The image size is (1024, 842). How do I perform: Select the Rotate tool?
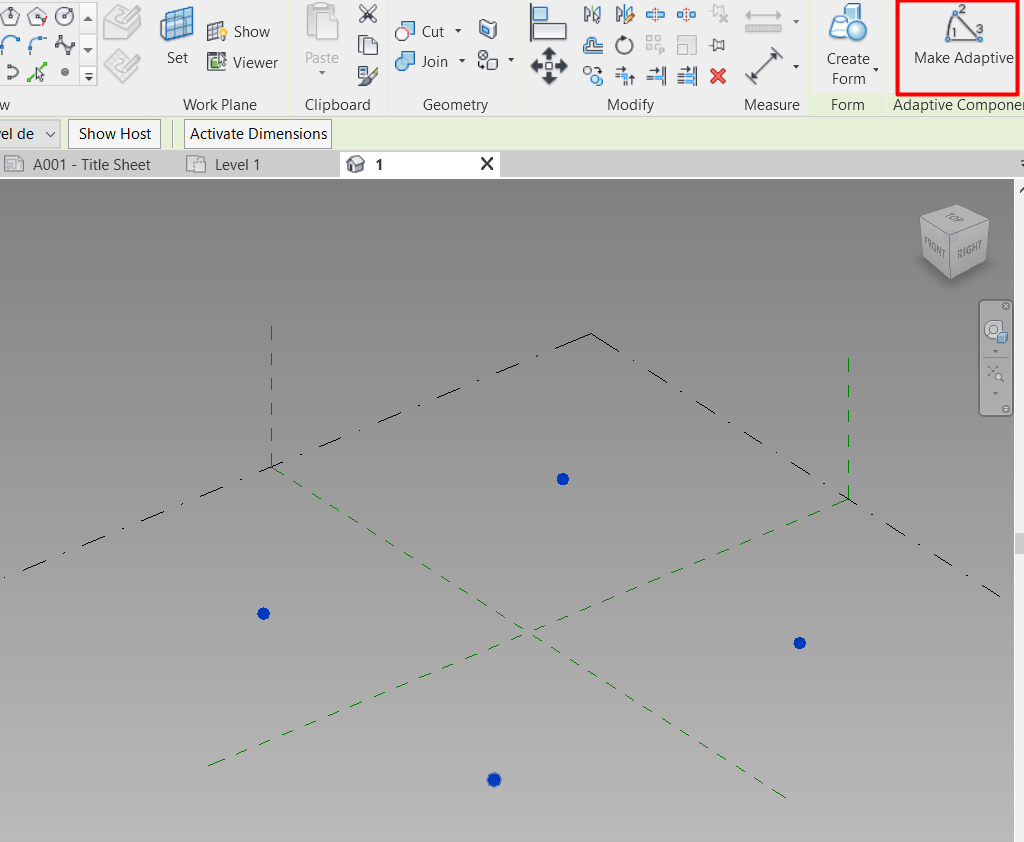click(x=624, y=45)
